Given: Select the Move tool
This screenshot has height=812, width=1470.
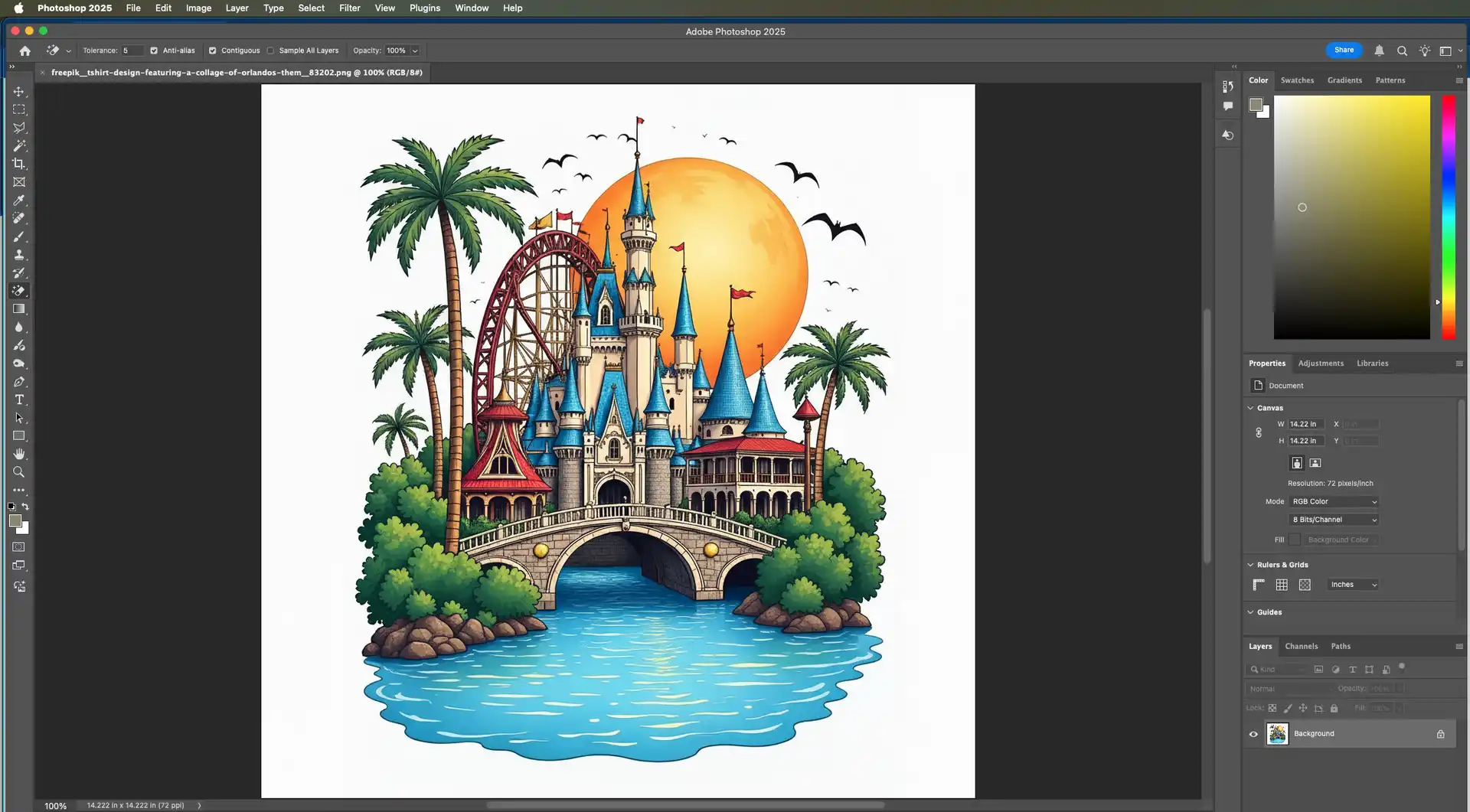Looking at the screenshot, I should click(19, 92).
